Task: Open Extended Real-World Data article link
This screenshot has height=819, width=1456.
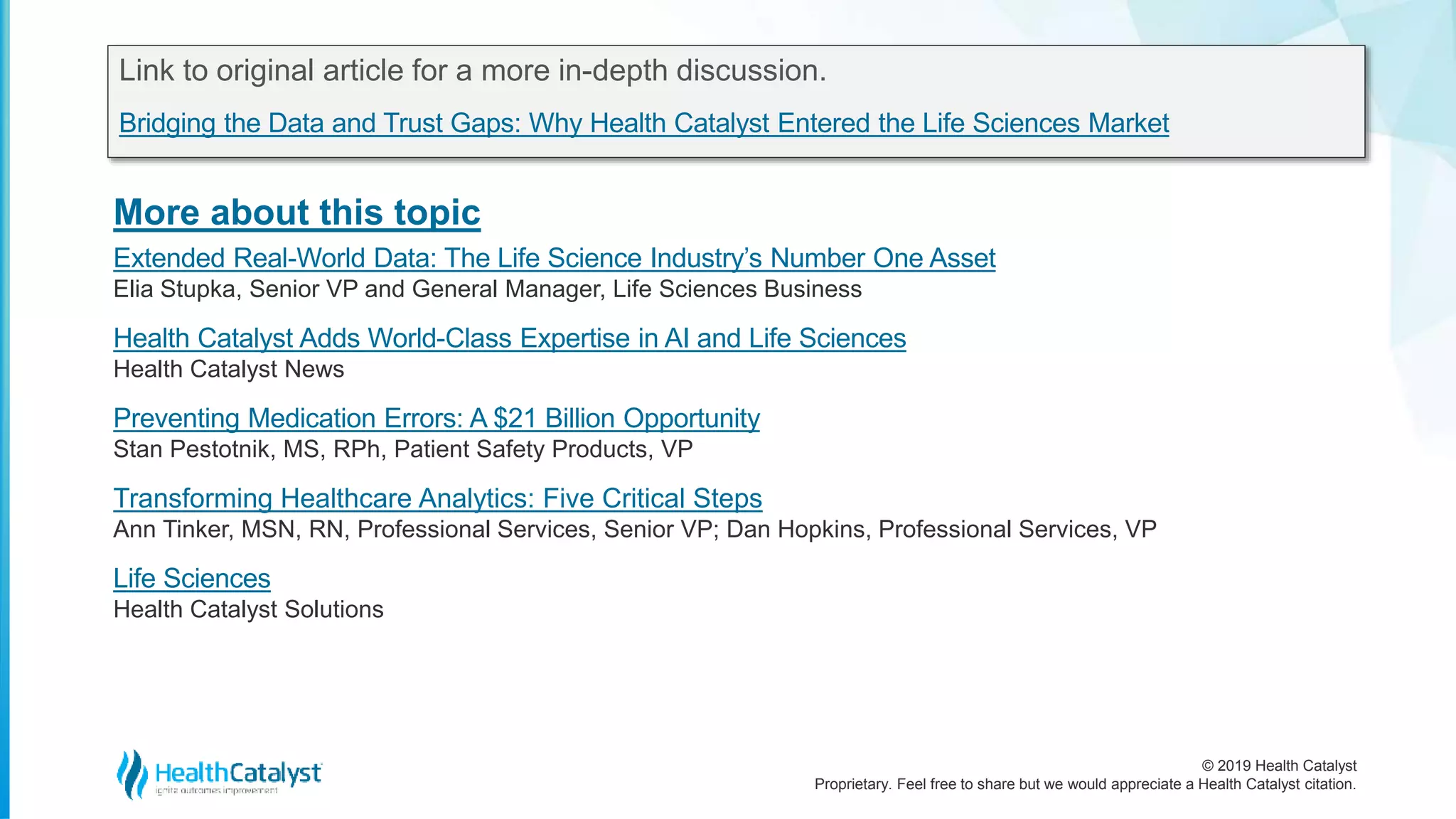Action: click(x=555, y=258)
